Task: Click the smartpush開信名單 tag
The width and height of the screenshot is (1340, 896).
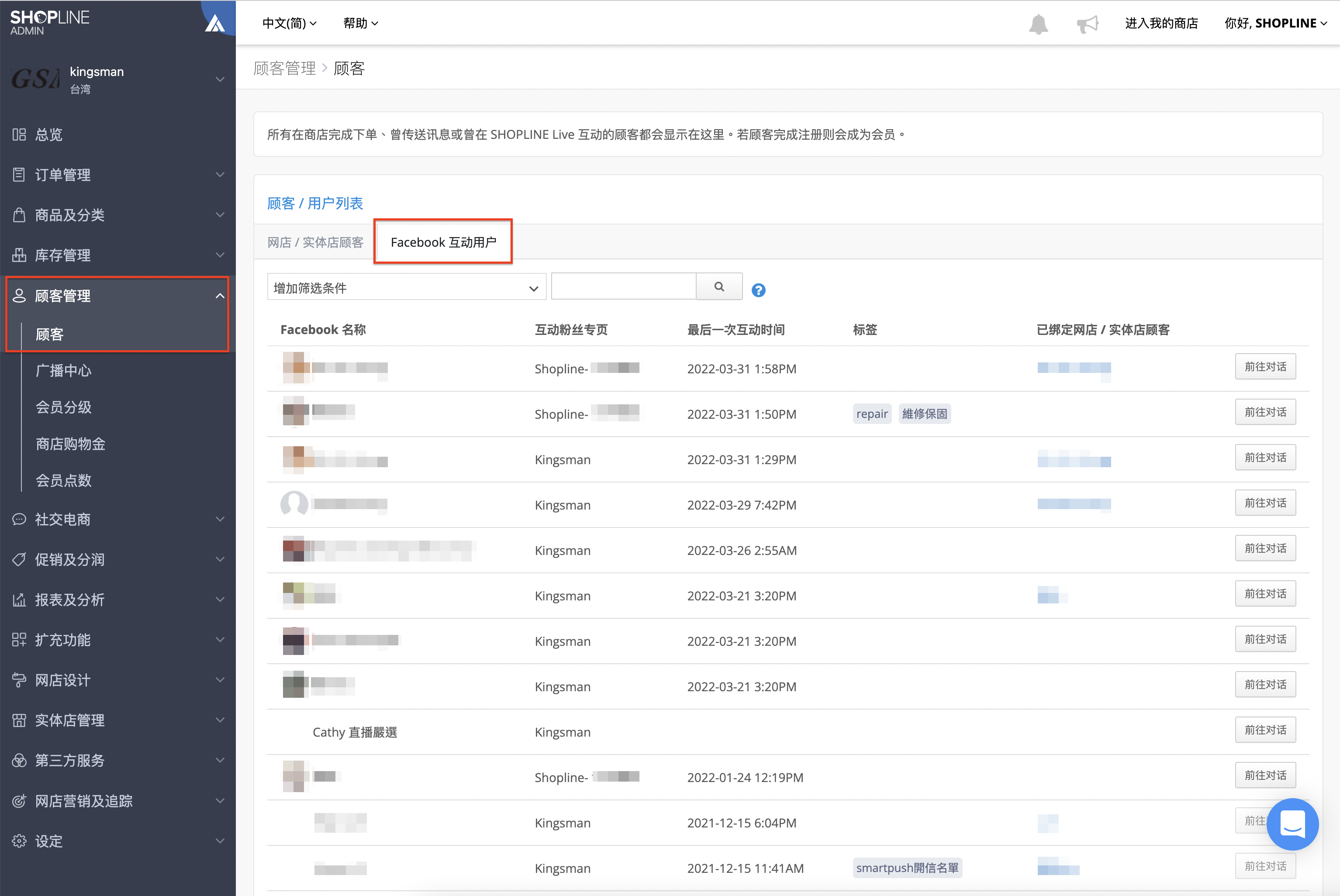Action: [x=907, y=868]
